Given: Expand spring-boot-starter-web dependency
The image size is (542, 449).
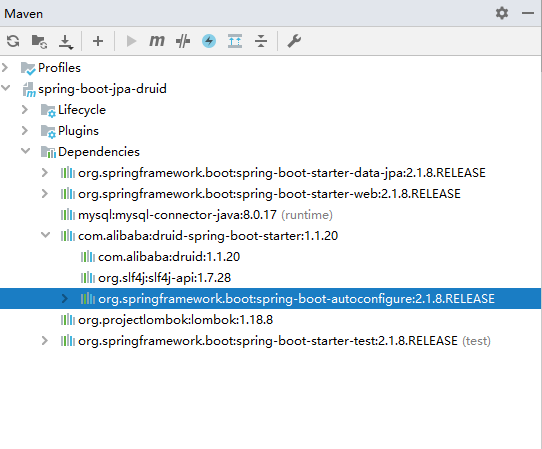Looking at the screenshot, I should pyautogui.click(x=45, y=194).
